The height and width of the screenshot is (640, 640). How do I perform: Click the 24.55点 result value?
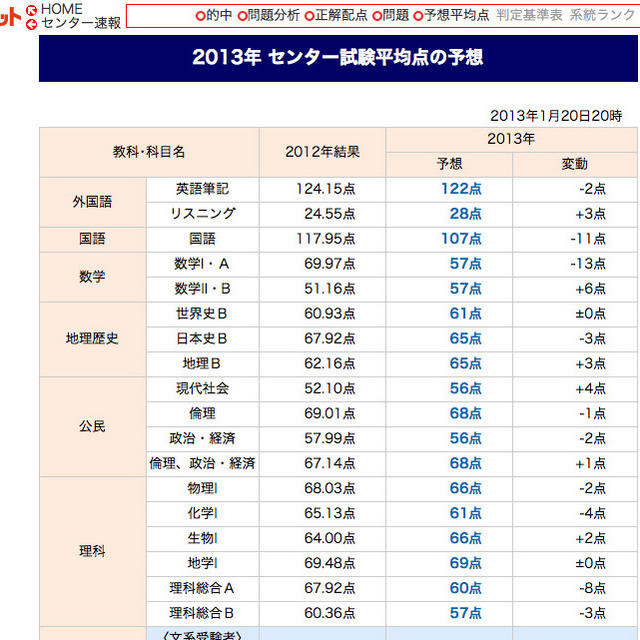[330, 214]
